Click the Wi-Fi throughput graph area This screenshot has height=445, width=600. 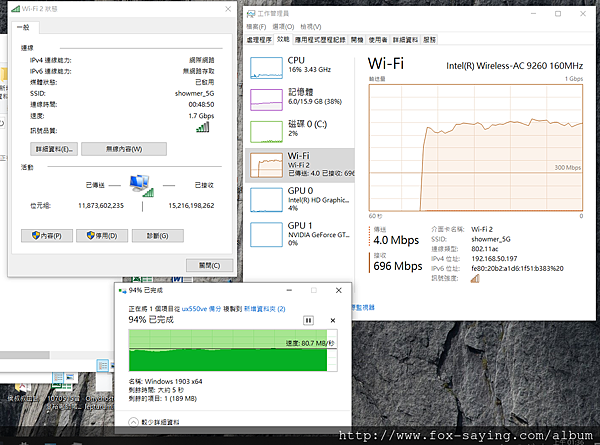(476, 148)
